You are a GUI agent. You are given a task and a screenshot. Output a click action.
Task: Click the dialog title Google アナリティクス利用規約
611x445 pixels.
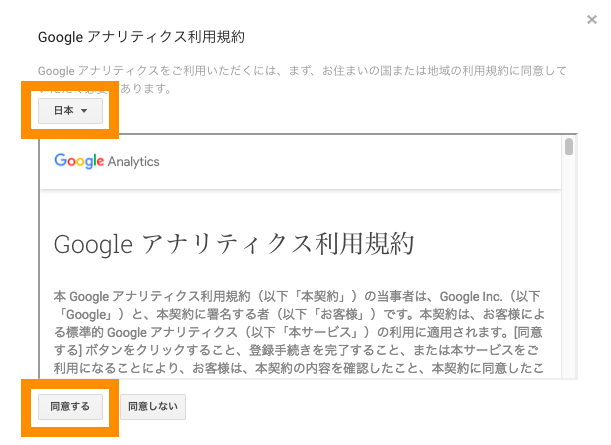pos(141,37)
